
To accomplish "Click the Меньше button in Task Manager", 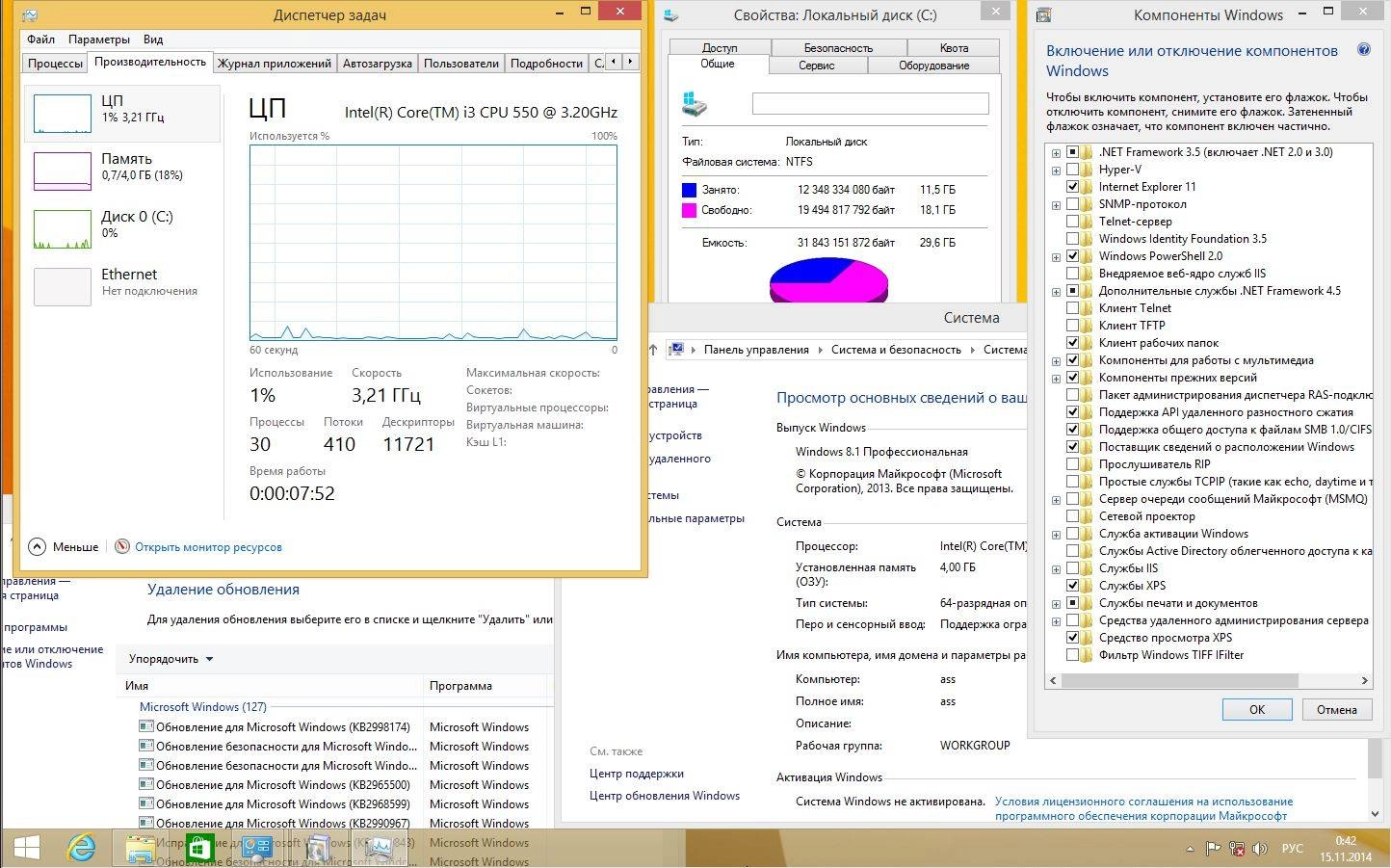I will pyautogui.click(x=64, y=547).
